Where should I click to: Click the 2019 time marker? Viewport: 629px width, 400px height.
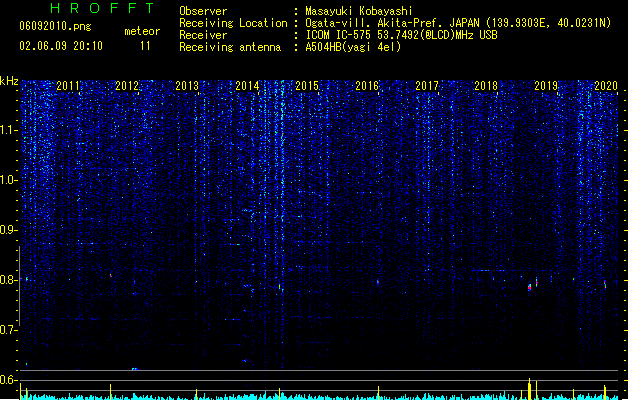(x=546, y=86)
